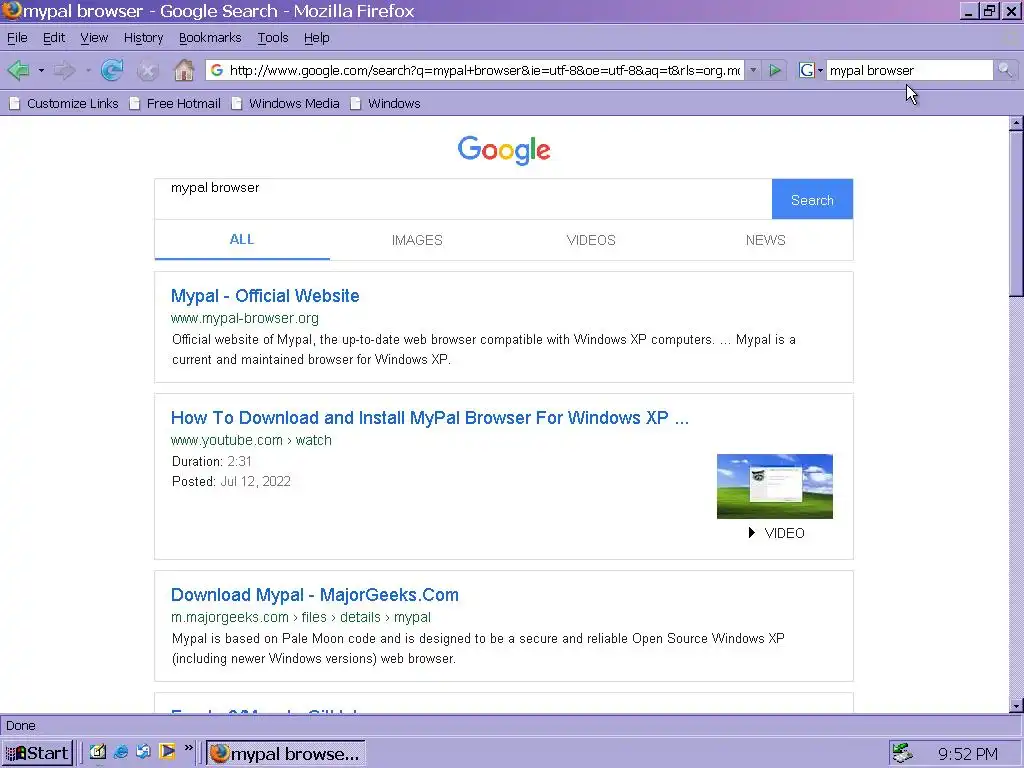This screenshot has height=768, width=1024.
Task: Open the Help menu
Action: 317,38
